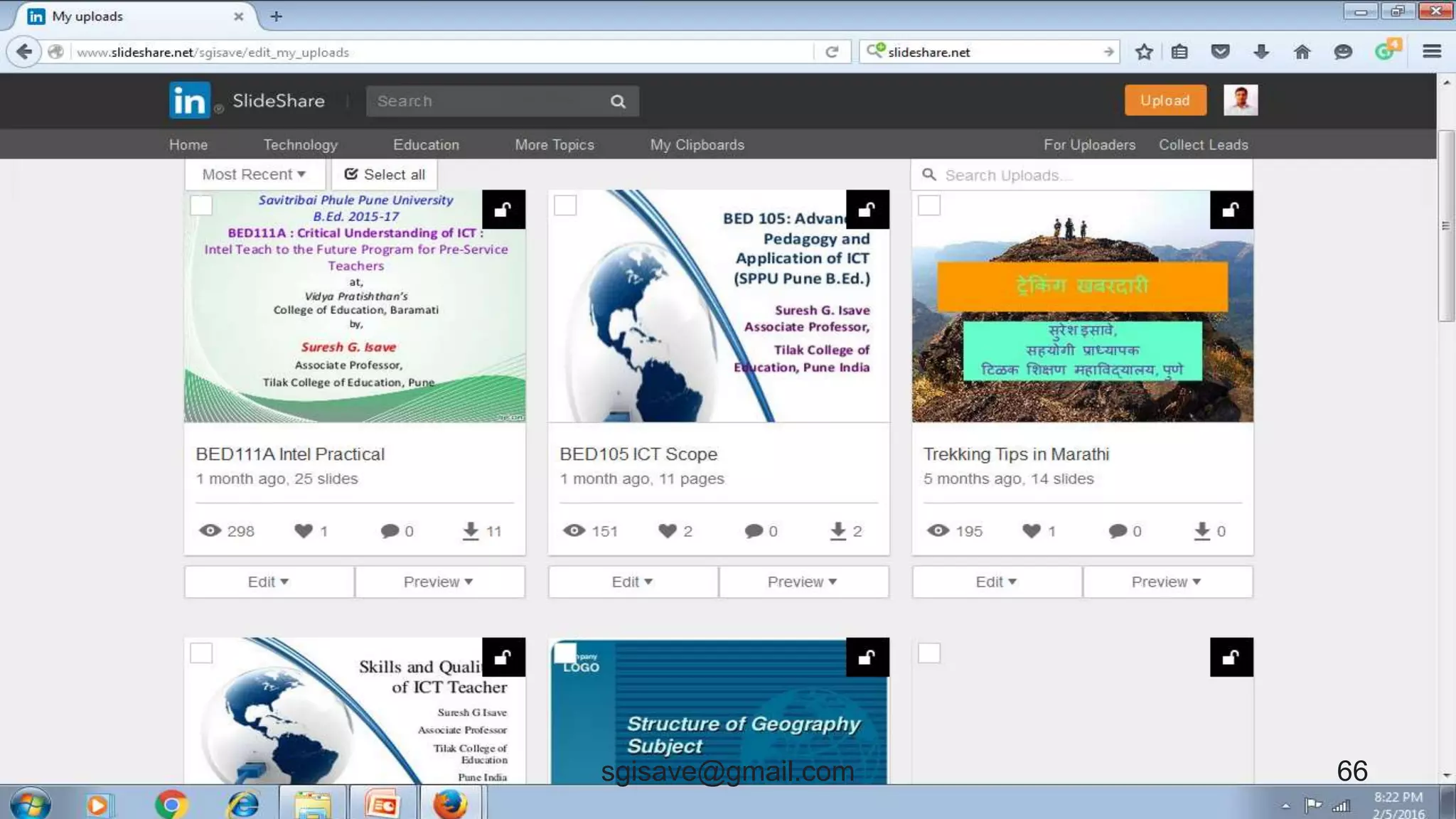Open My Clipboards in navigation bar
This screenshot has height=819, width=1456.
tap(697, 144)
